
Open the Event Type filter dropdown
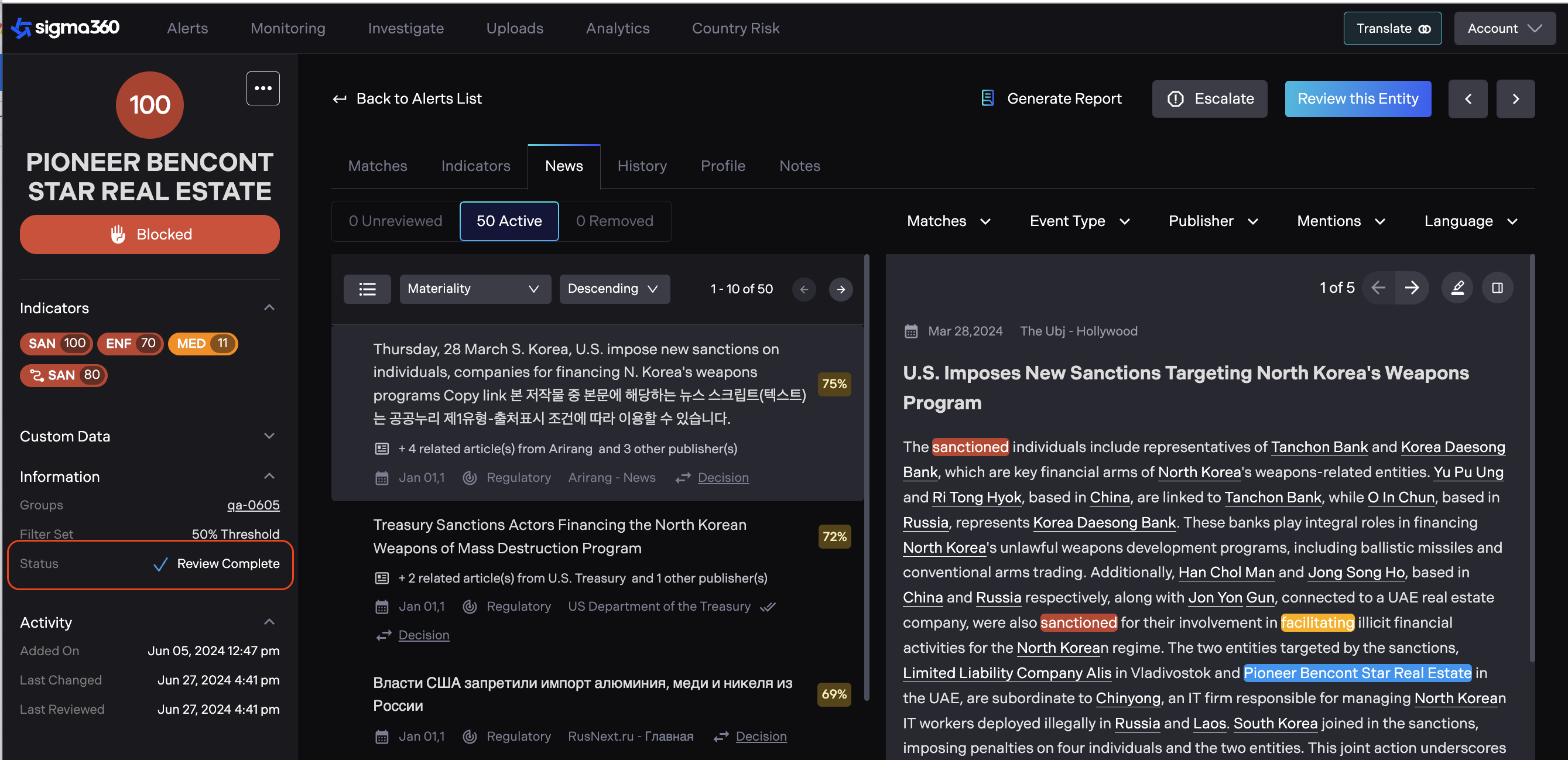(1079, 221)
